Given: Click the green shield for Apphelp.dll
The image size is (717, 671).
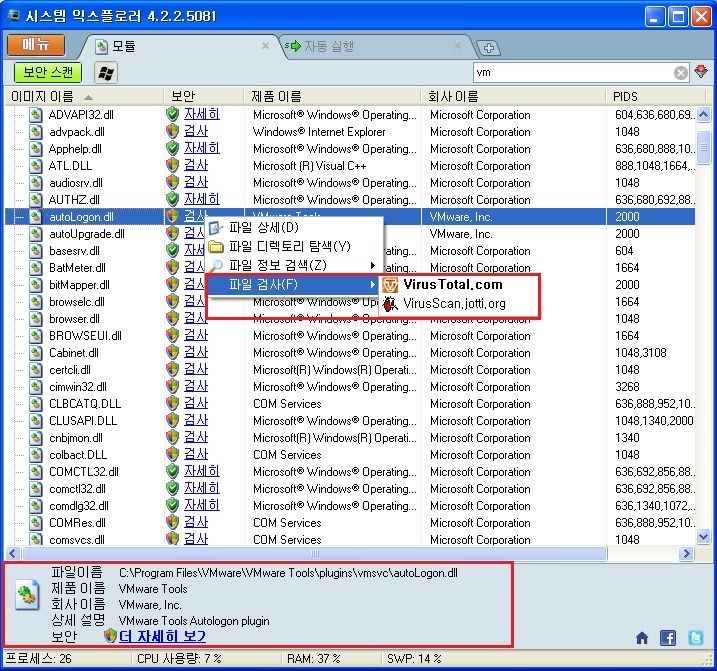Looking at the screenshot, I should point(172,149).
